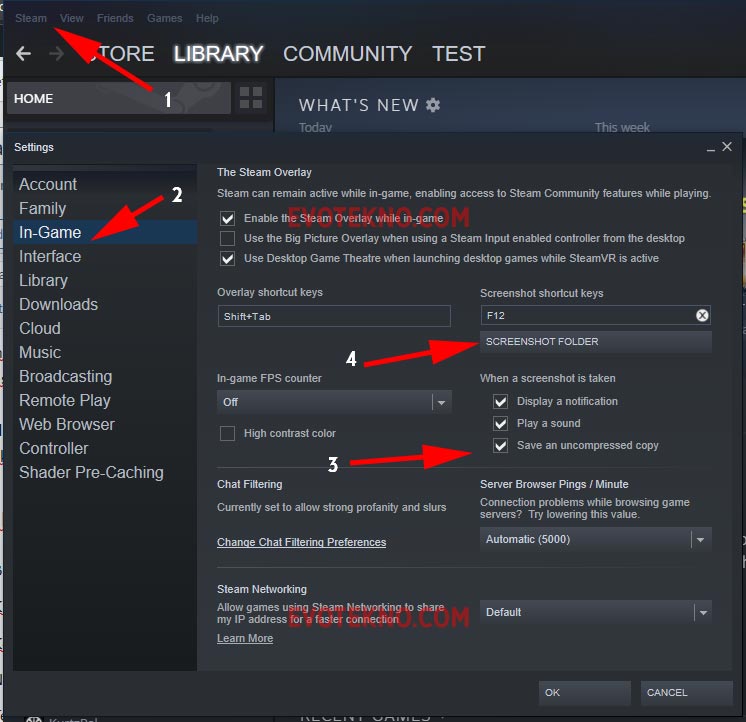Image resolution: width=746 pixels, height=722 pixels.
Task: Click the What's New settings gear
Action: 433,105
